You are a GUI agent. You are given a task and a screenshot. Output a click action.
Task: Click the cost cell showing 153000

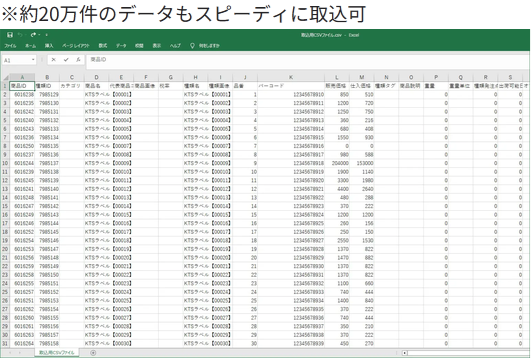(x=362, y=163)
